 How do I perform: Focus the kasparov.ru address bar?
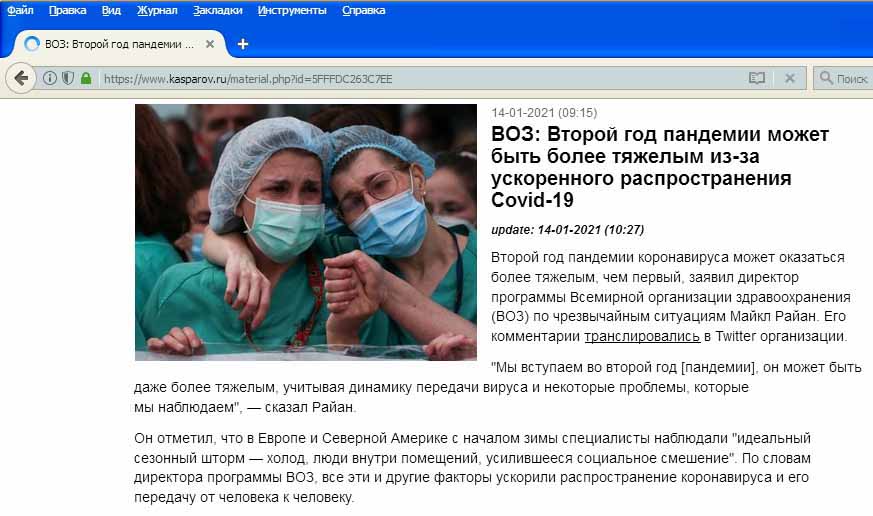pyautogui.click(x=420, y=79)
